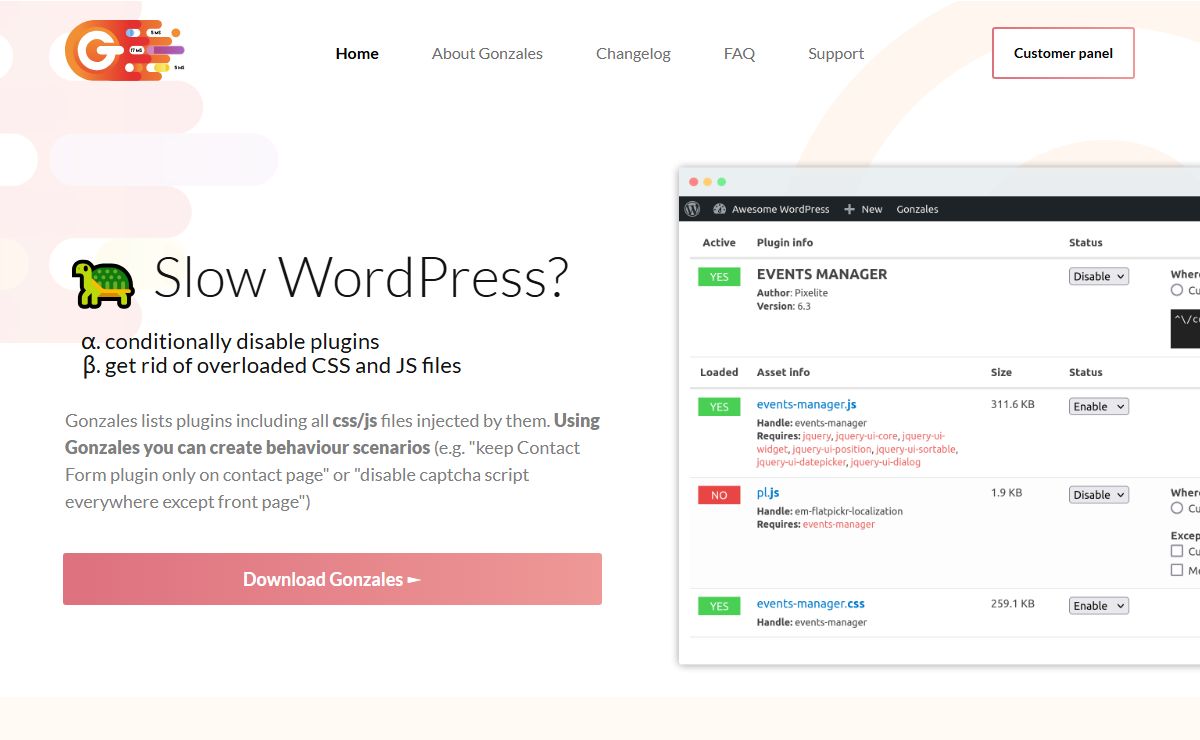
Task: Click the plus icon beside New
Action: point(849,209)
